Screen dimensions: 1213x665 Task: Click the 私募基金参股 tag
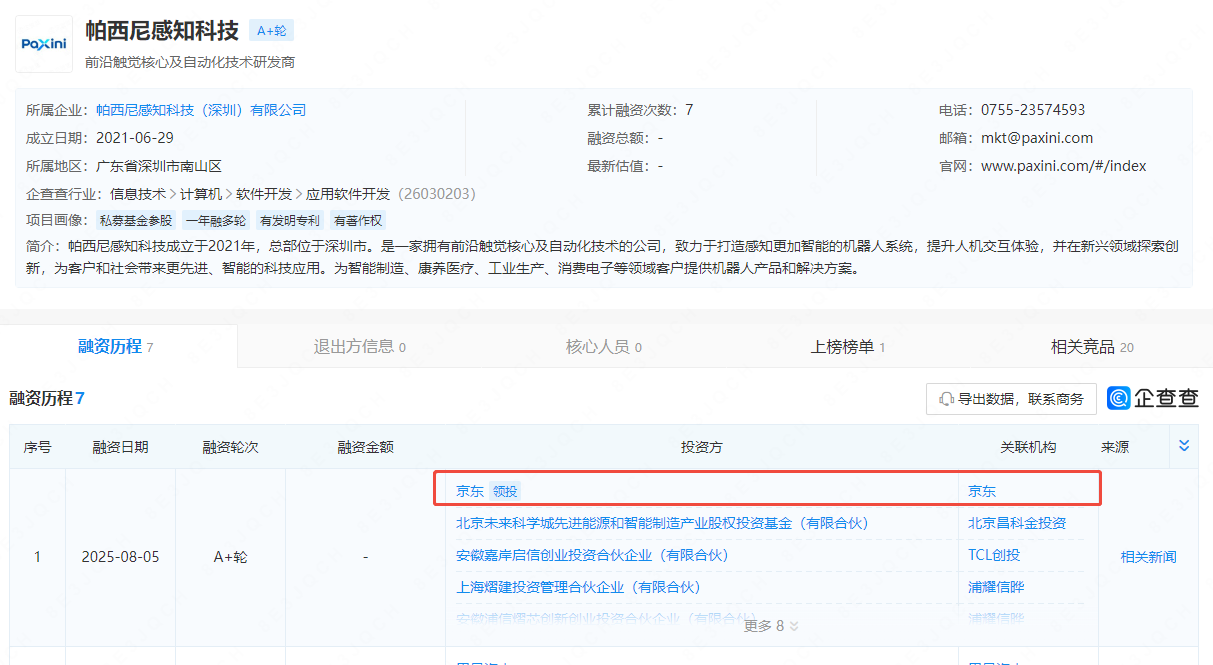[x=136, y=221]
